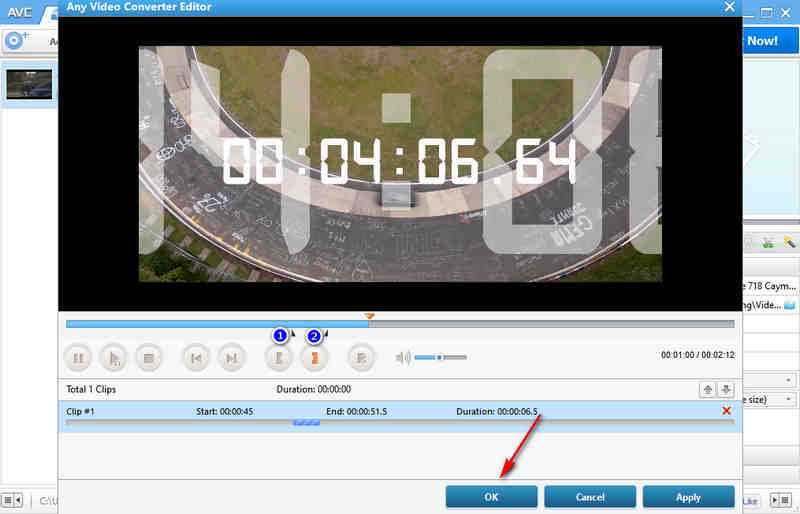Click the orange playhead marker on timeline
The height and width of the screenshot is (514, 800).
tap(370, 316)
